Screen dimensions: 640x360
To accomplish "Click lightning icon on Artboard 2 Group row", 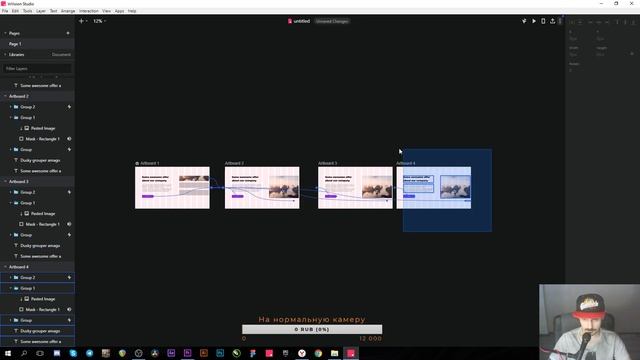I will [x=69, y=150].
